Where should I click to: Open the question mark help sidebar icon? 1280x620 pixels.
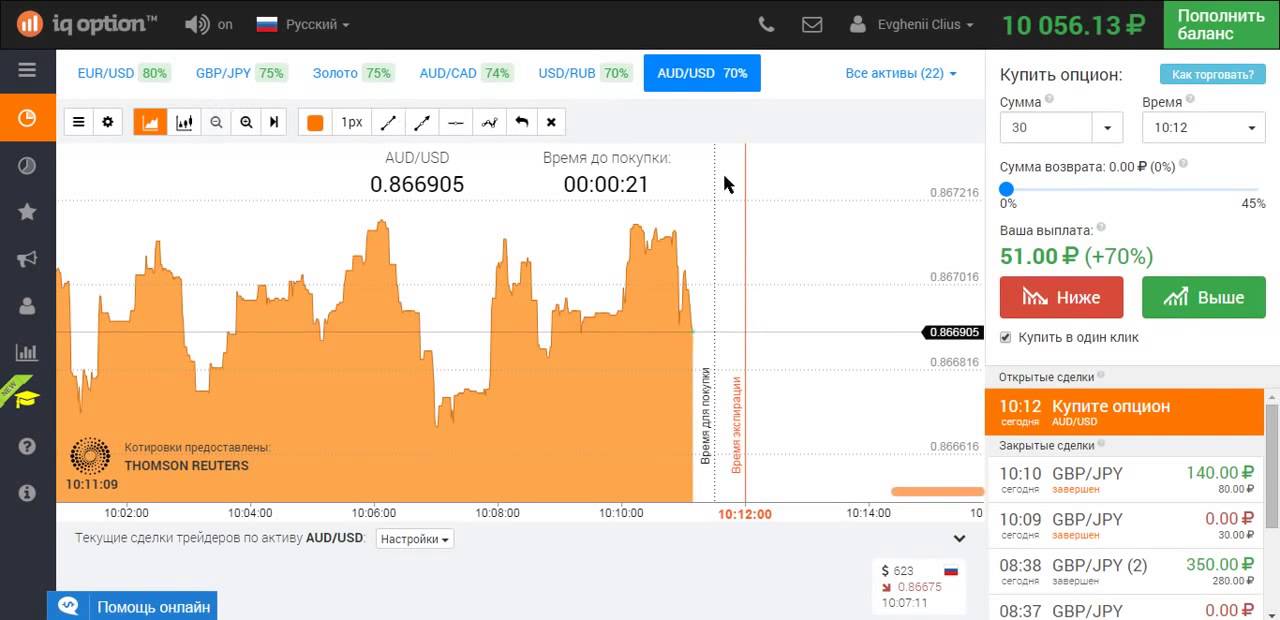pyautogui.click(x=27, y=446)
